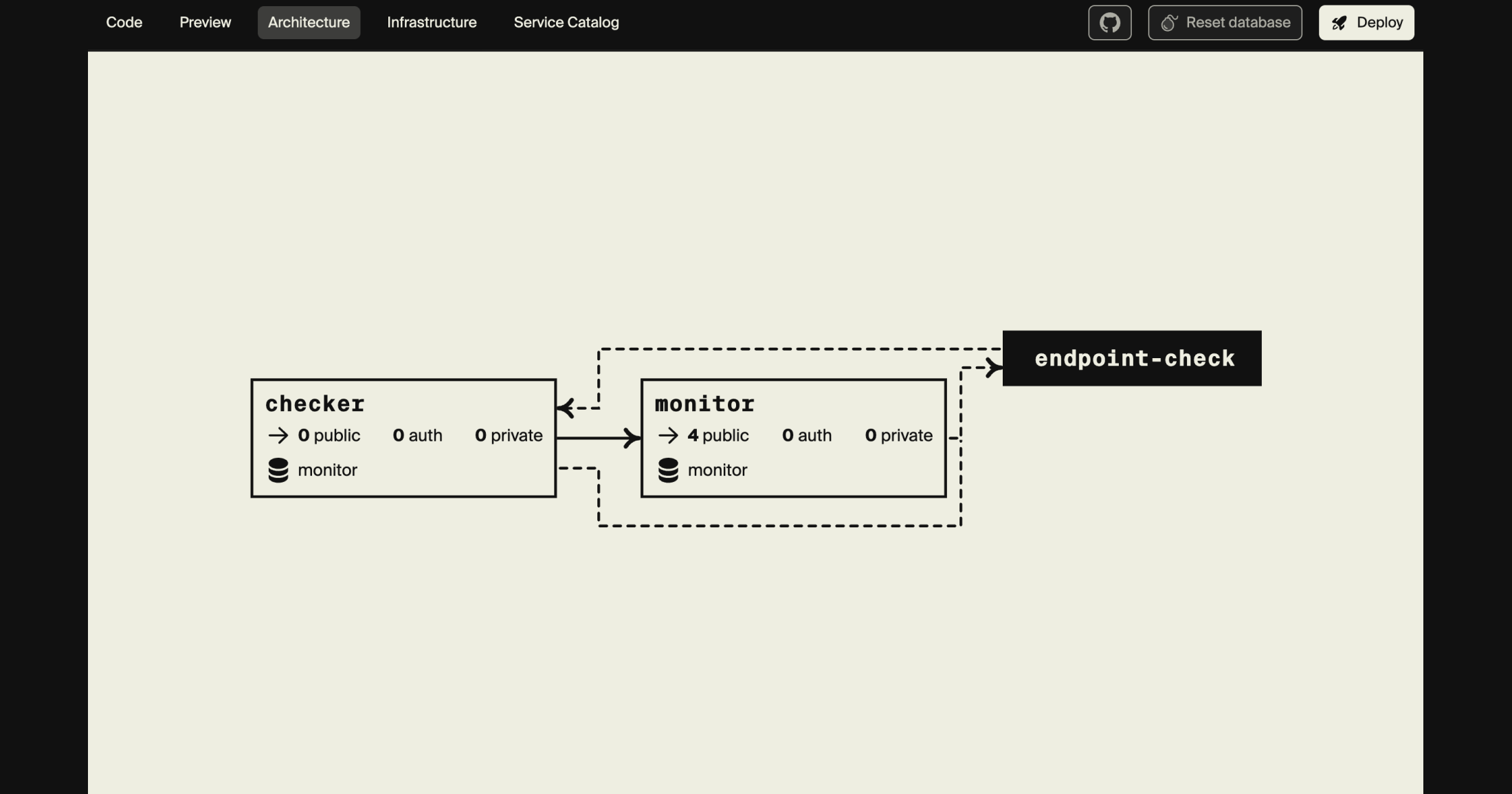
Task: Click the database icon in monitor box
Action: point(668,470)
